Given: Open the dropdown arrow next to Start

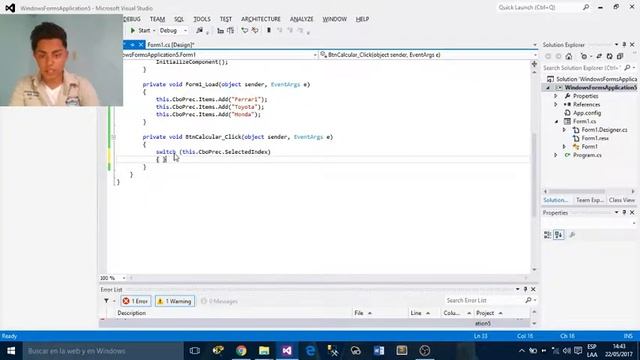Looking at the screenshot, I should coord(154,31).
